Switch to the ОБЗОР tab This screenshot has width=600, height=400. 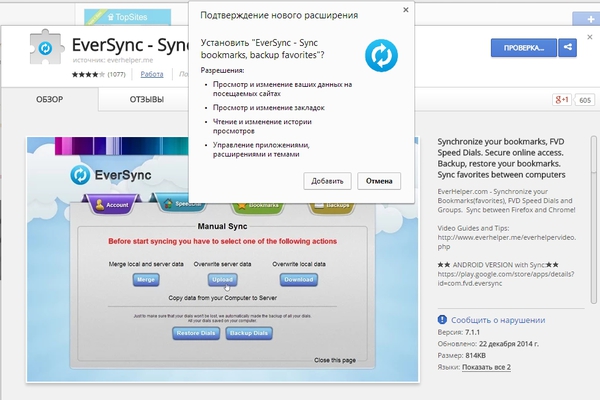click(x=50, y=99)
